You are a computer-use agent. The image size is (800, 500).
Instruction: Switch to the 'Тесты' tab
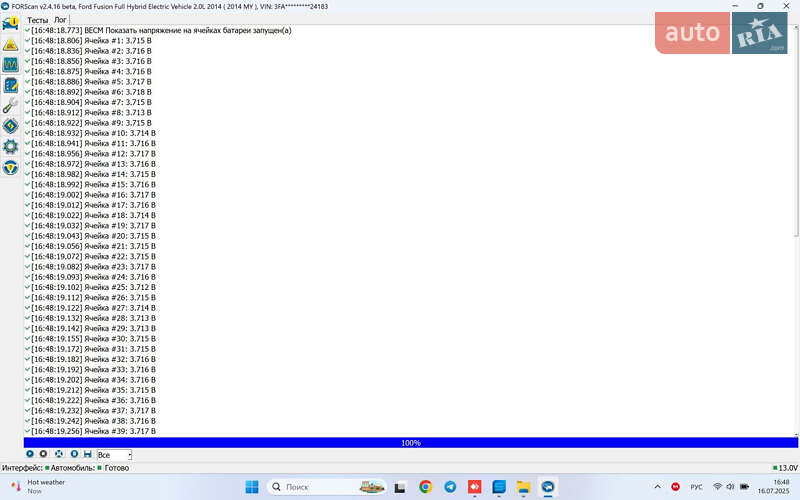37,20
